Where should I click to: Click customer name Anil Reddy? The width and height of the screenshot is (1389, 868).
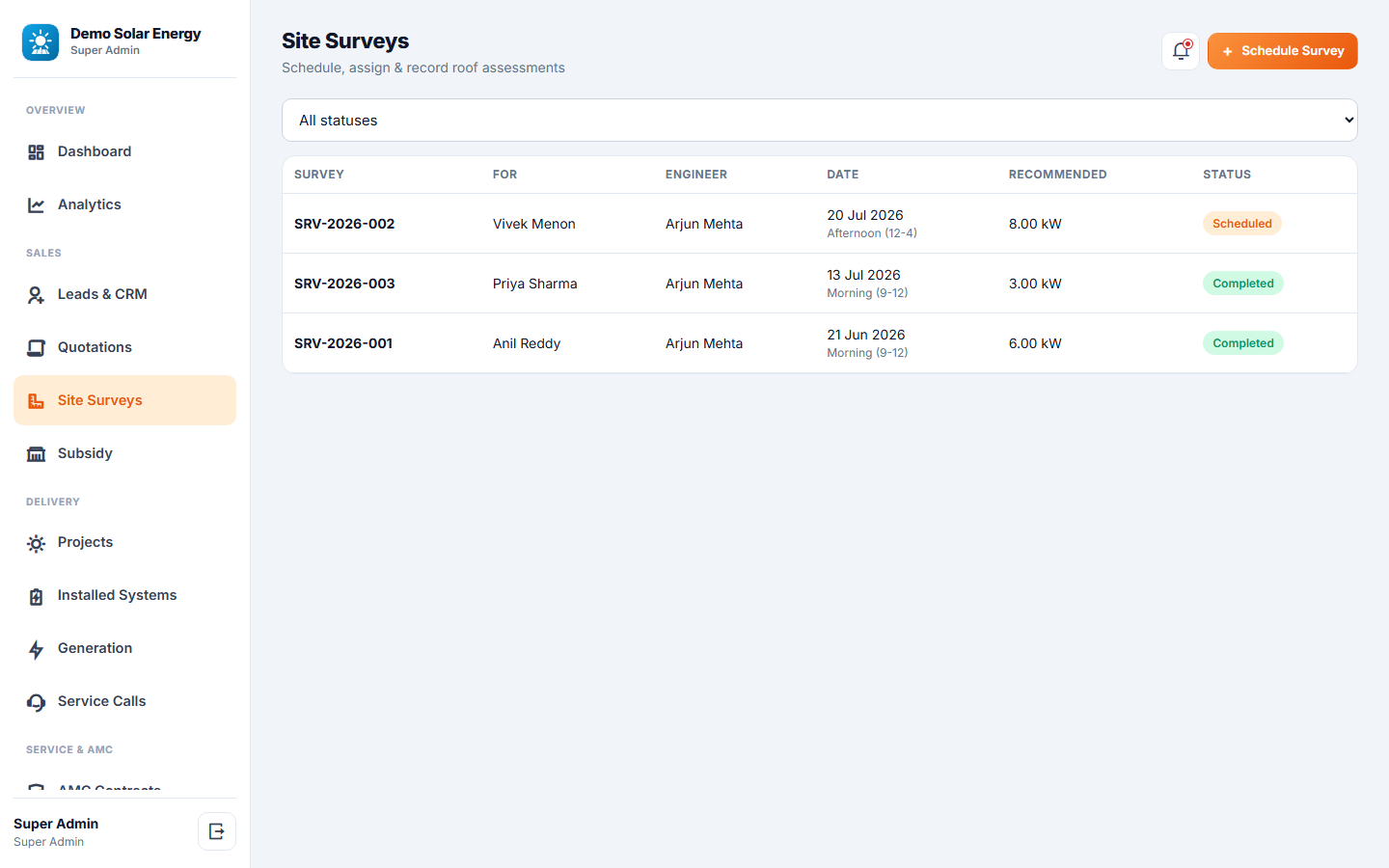coord(527,343)
